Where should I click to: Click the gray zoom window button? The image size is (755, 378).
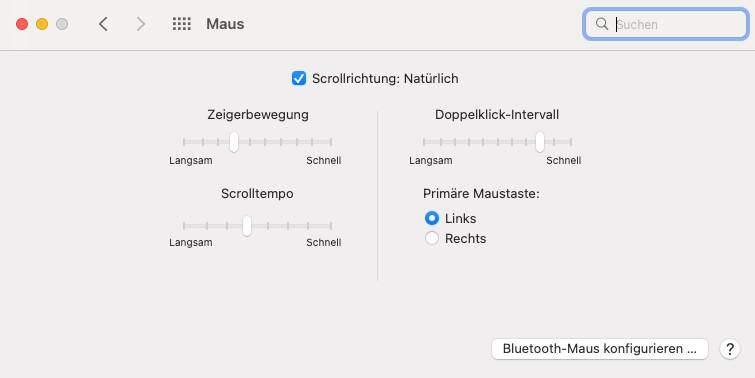[x=62, y=24]
